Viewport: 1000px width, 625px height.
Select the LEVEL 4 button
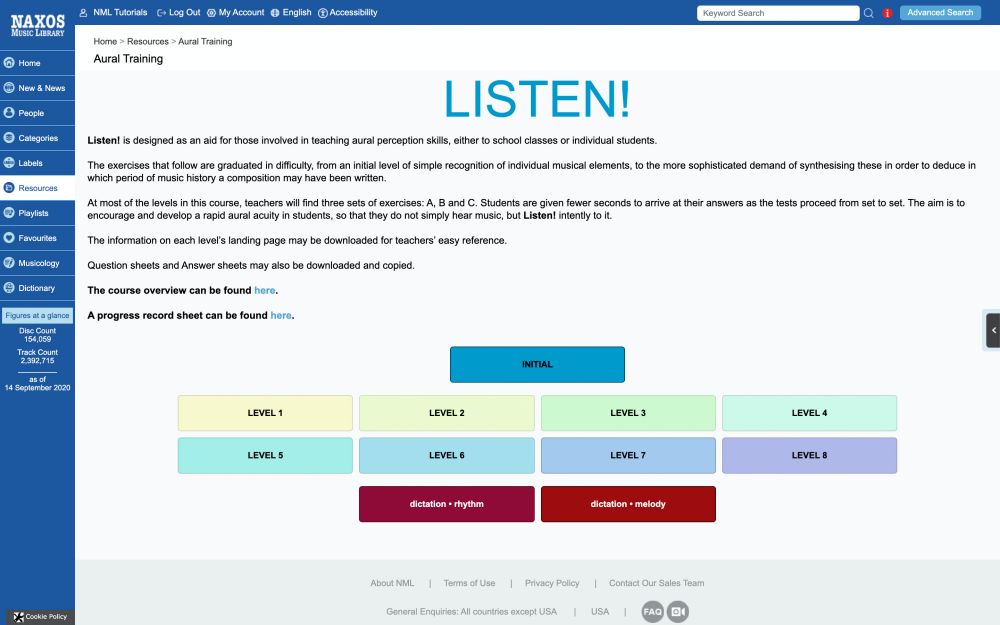[809, 413]
